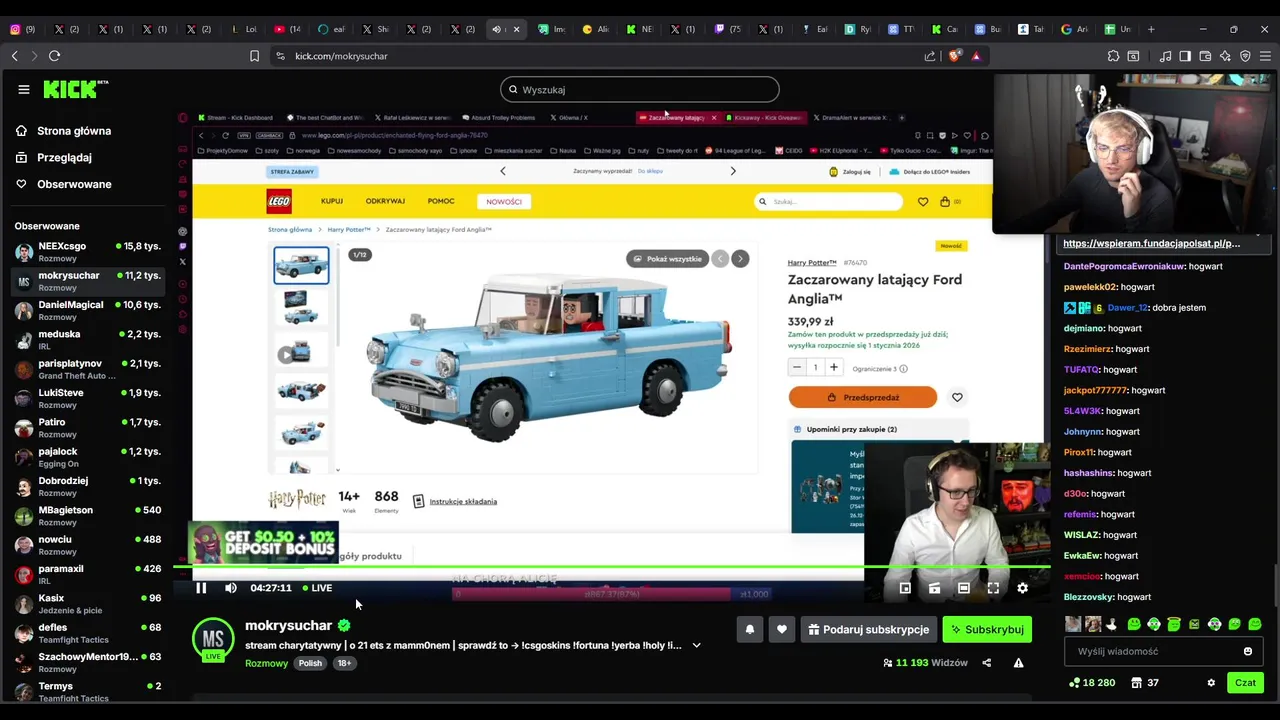Go back in the browser
The width and height of the screenshot is (1280, 720).
click(15, 56)
